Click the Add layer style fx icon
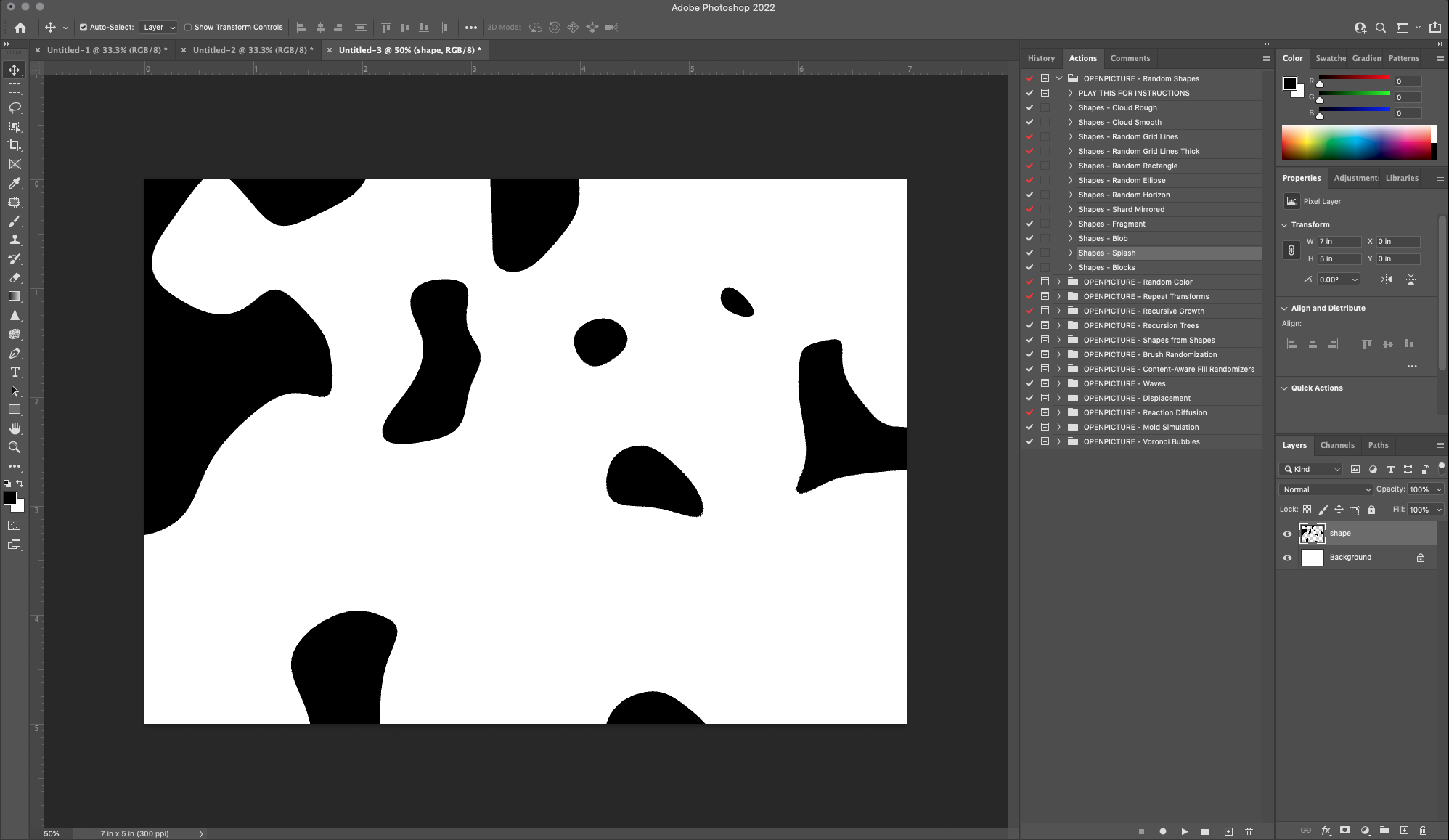The width and height of the screenshot is (1449, 840). pos(1326,831)
